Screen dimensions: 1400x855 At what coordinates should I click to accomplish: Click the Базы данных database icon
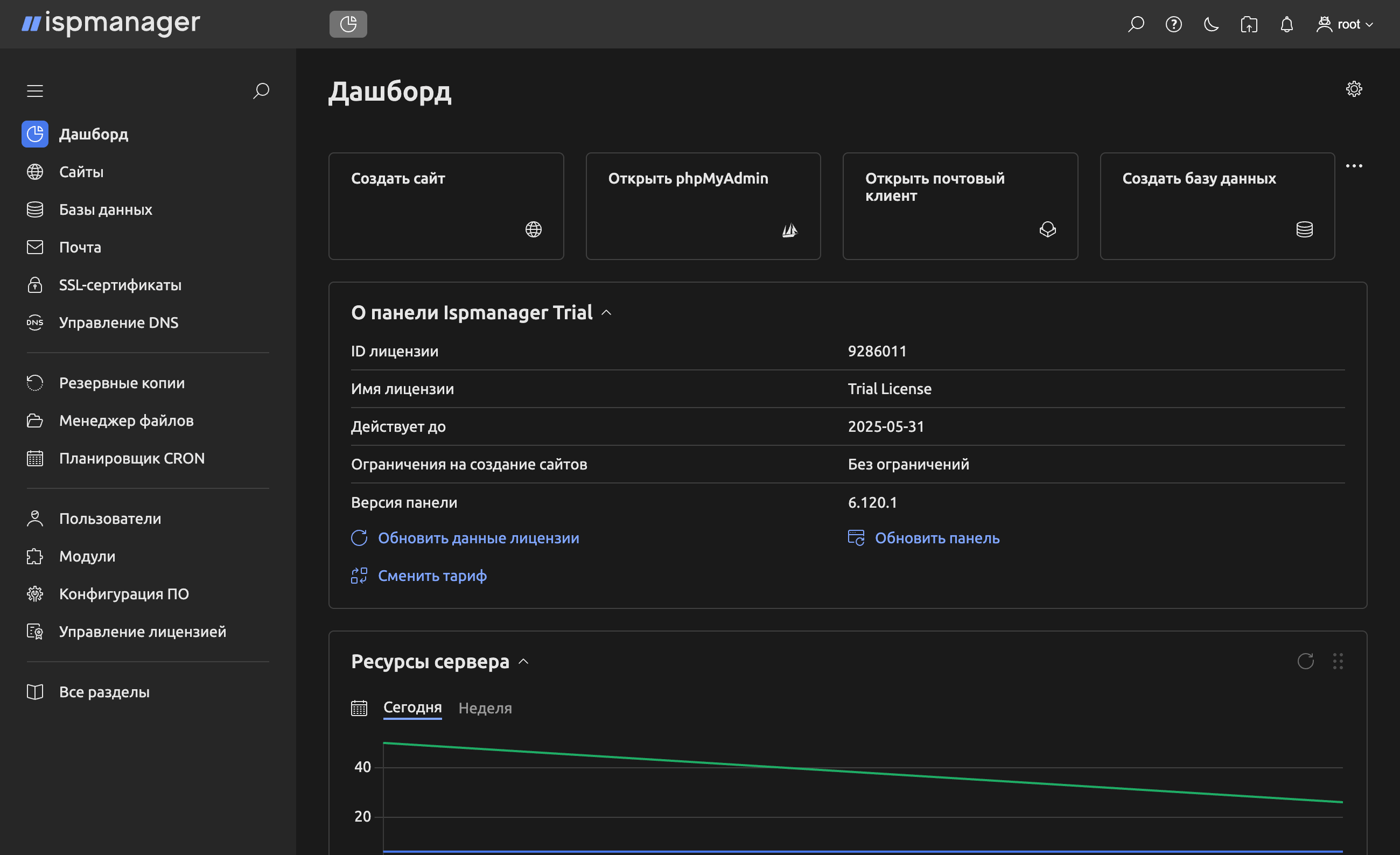35,209
